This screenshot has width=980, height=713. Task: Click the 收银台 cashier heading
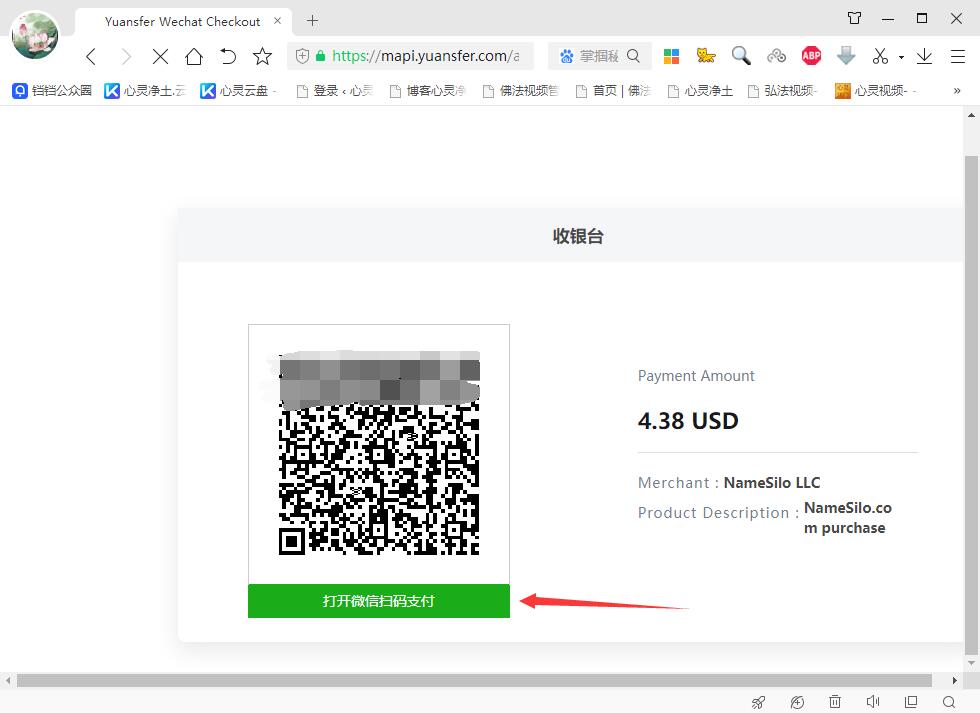[578, 236]
